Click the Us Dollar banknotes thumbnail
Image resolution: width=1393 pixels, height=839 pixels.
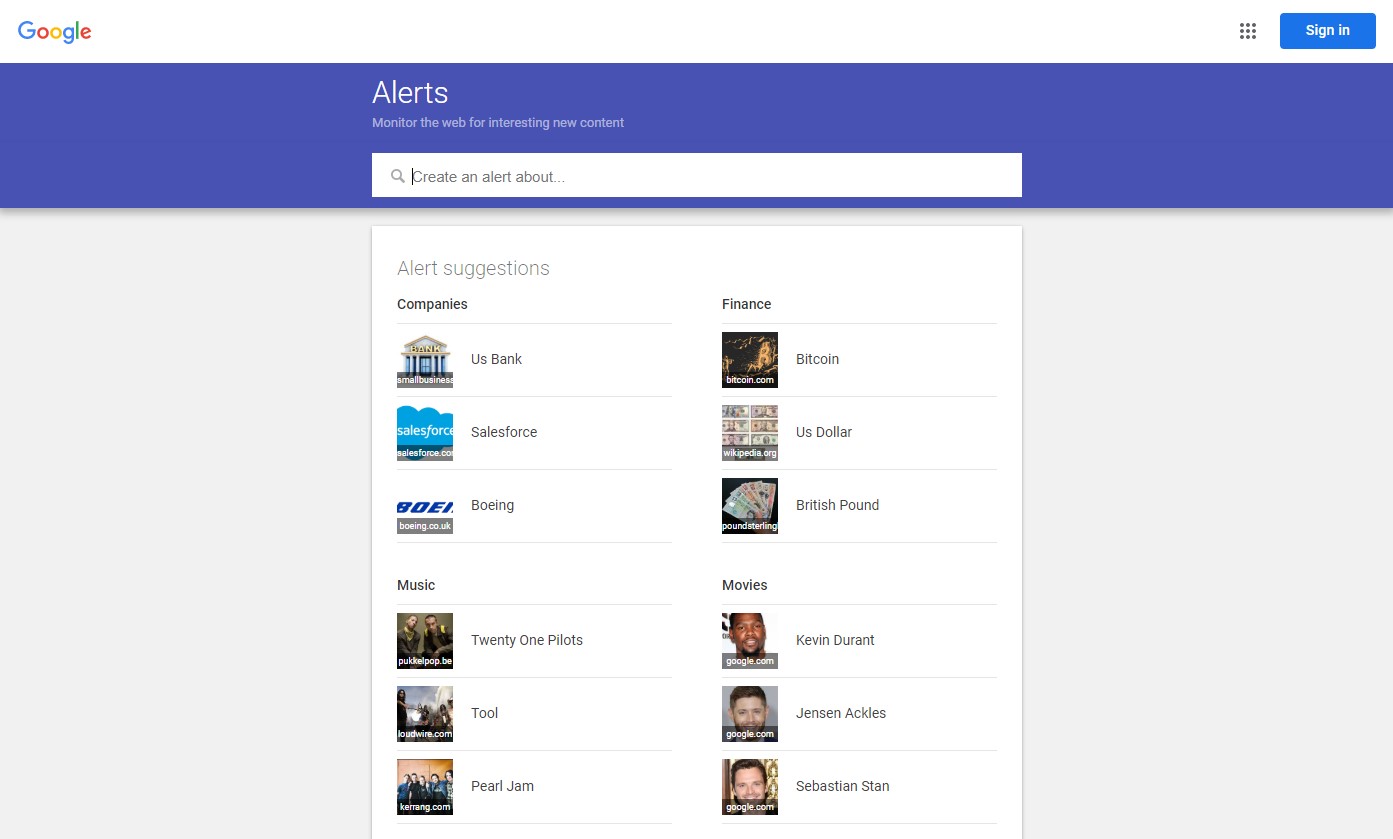tap(750, 433)
